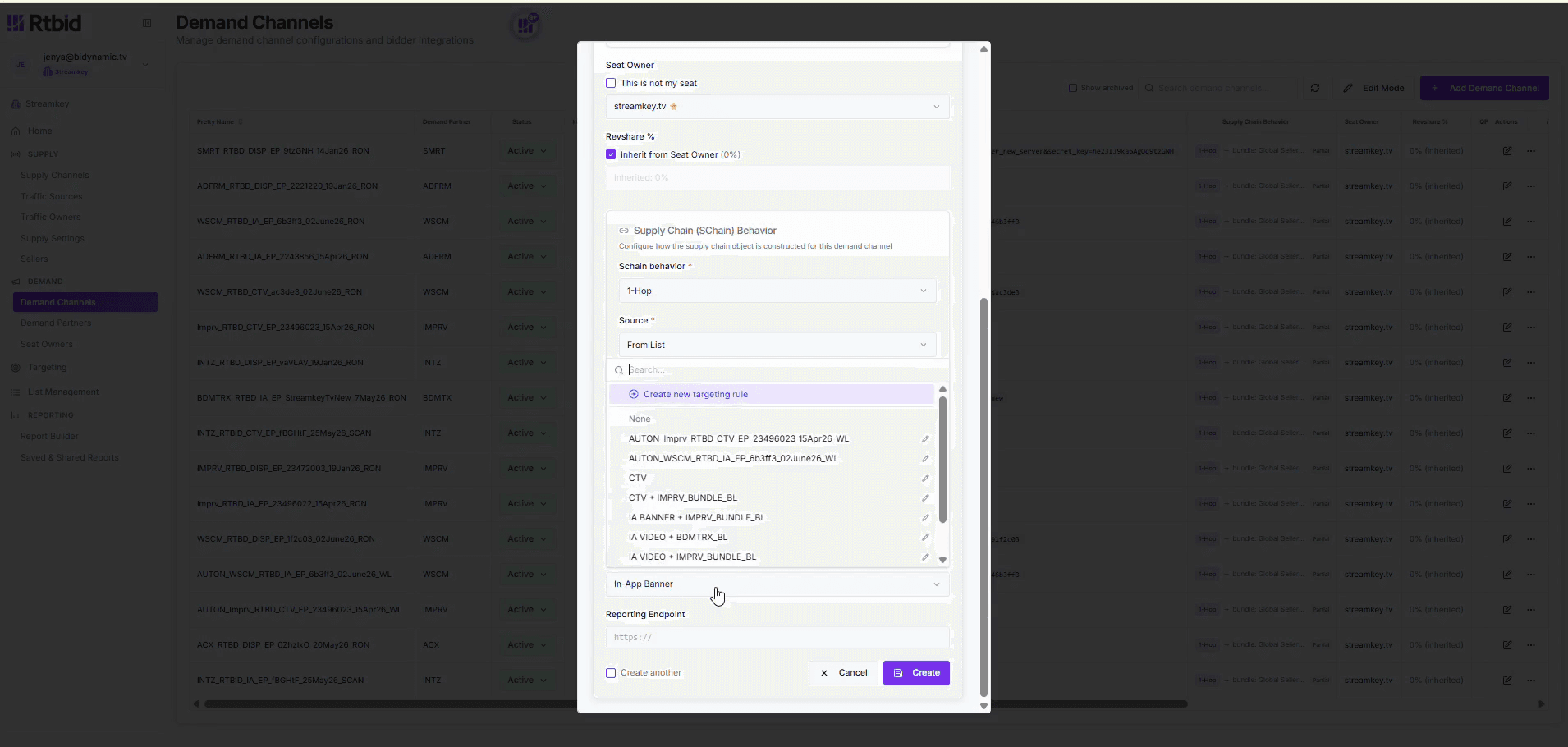Click the Rtbid logo
Viewport: 1568px width, 747px height.
pyautogui.click(x=44, y=23)
